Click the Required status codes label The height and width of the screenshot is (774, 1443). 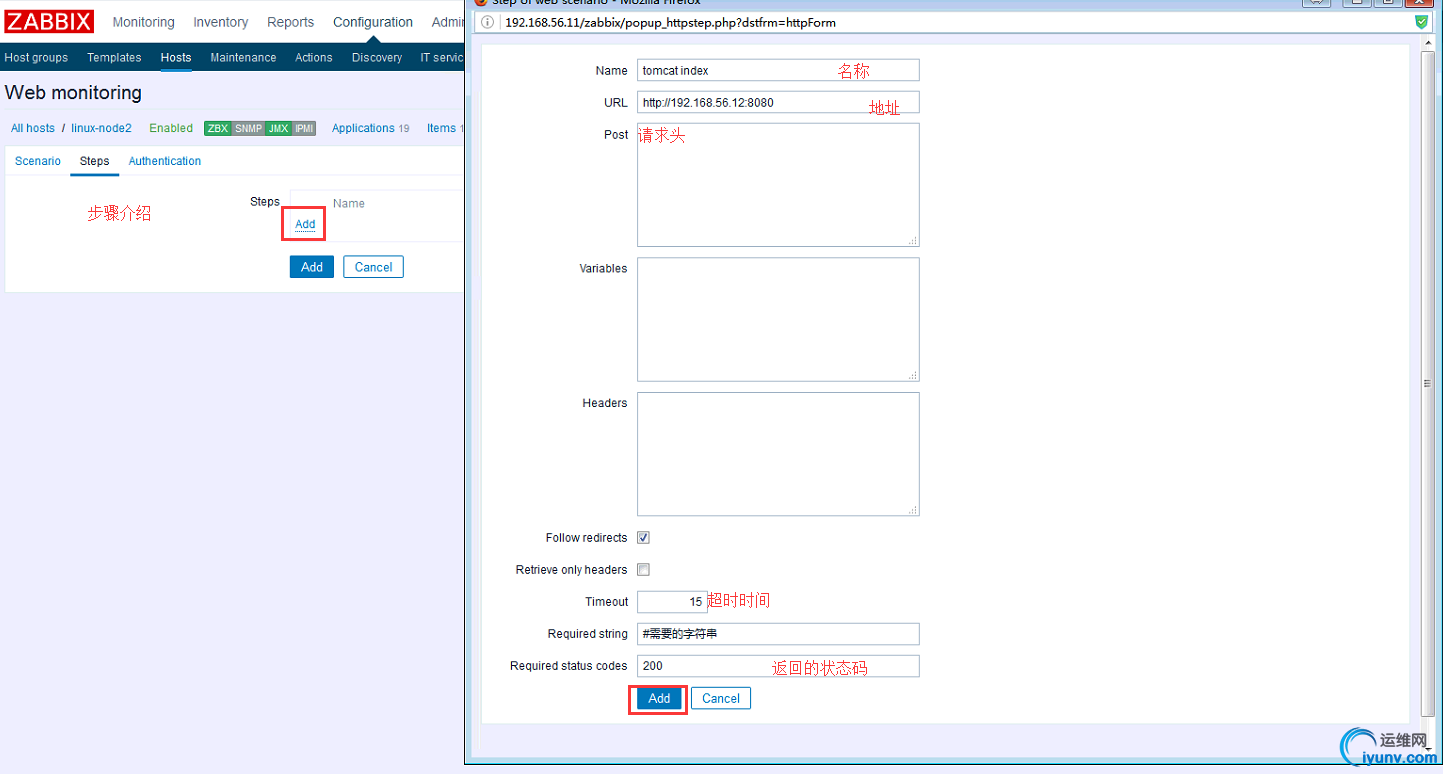569,666
